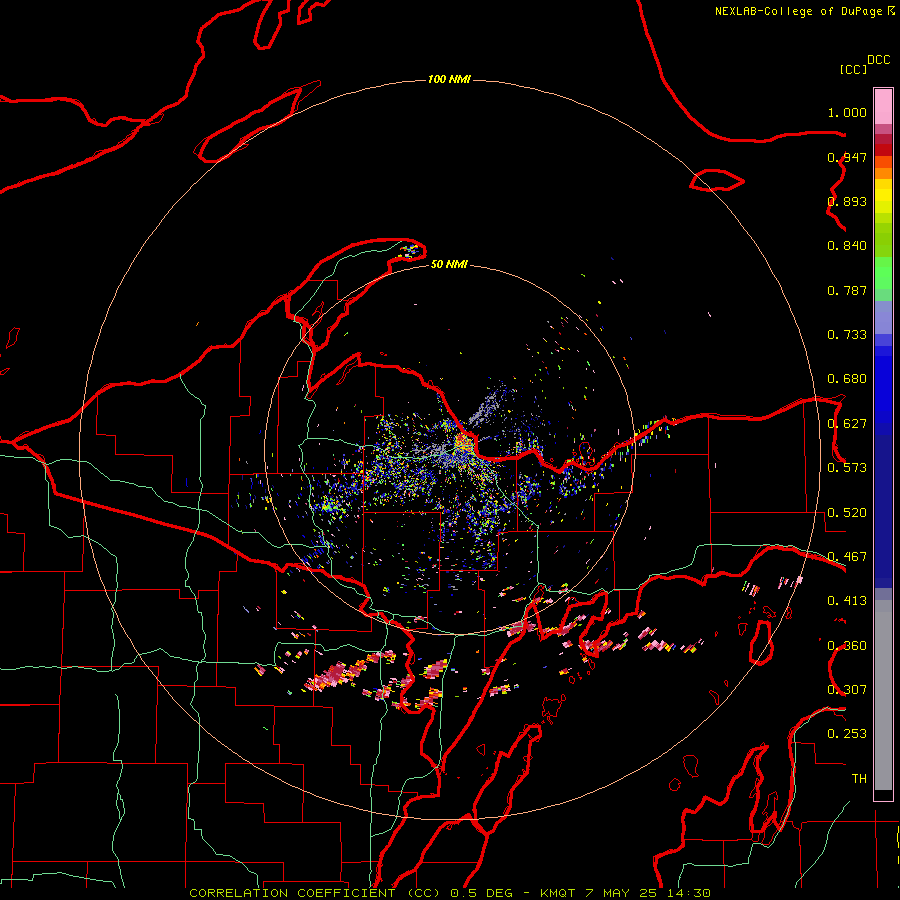Select the 0.360 legend value

point(847,646)
